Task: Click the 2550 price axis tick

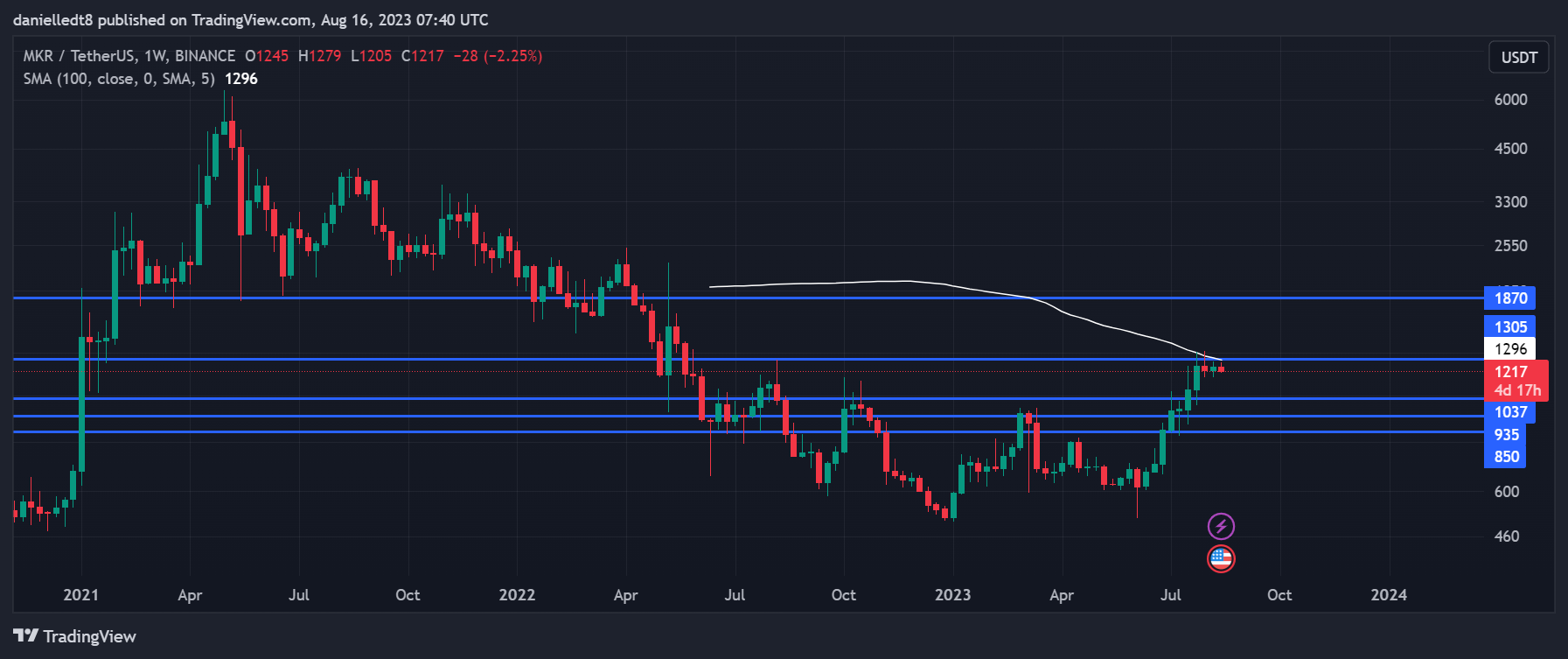Action: (x=1510, y=246)
